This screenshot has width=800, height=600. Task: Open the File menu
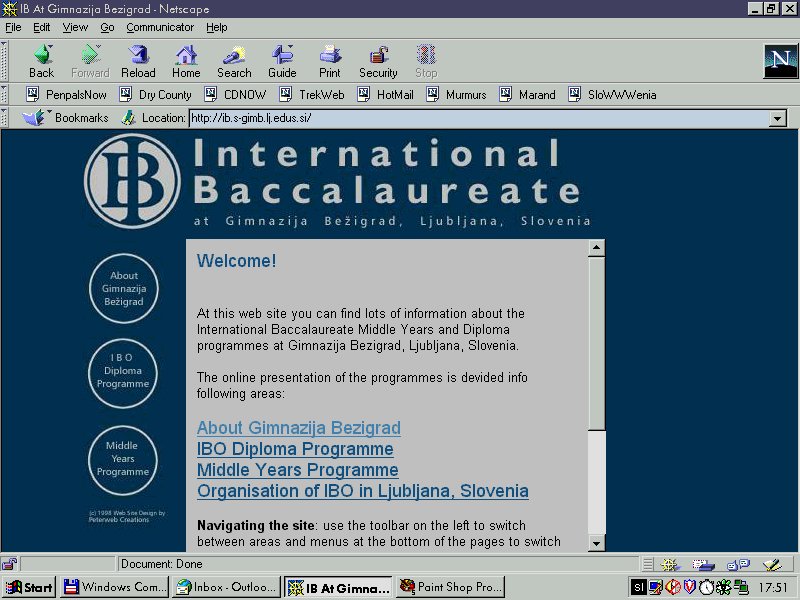13,28
